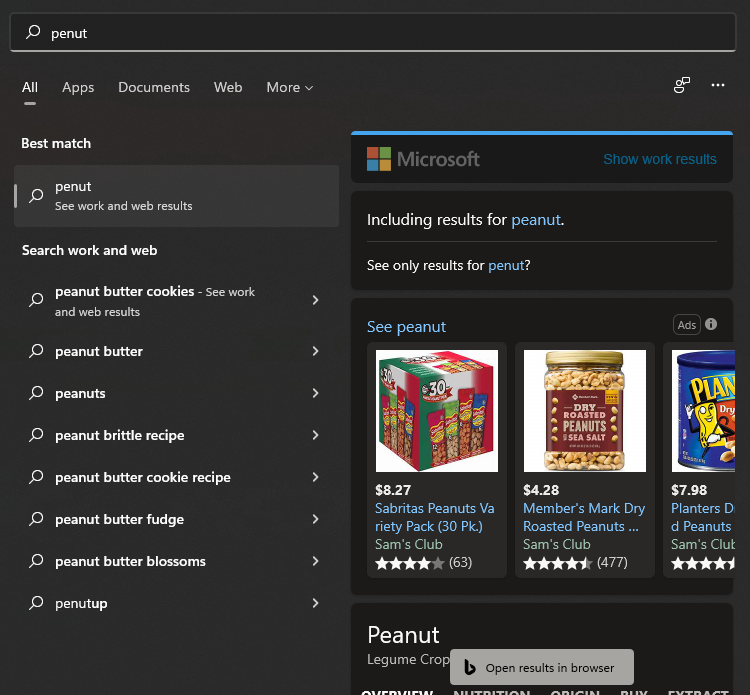Open the More filter dropdown
This screenshot has height=695, width=750.
[x=289, y=87]
